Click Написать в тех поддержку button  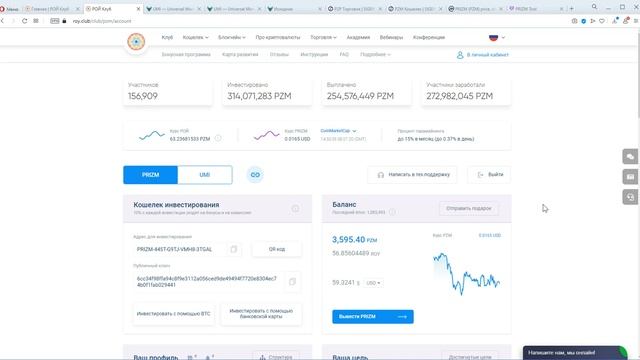coord(412,175)
